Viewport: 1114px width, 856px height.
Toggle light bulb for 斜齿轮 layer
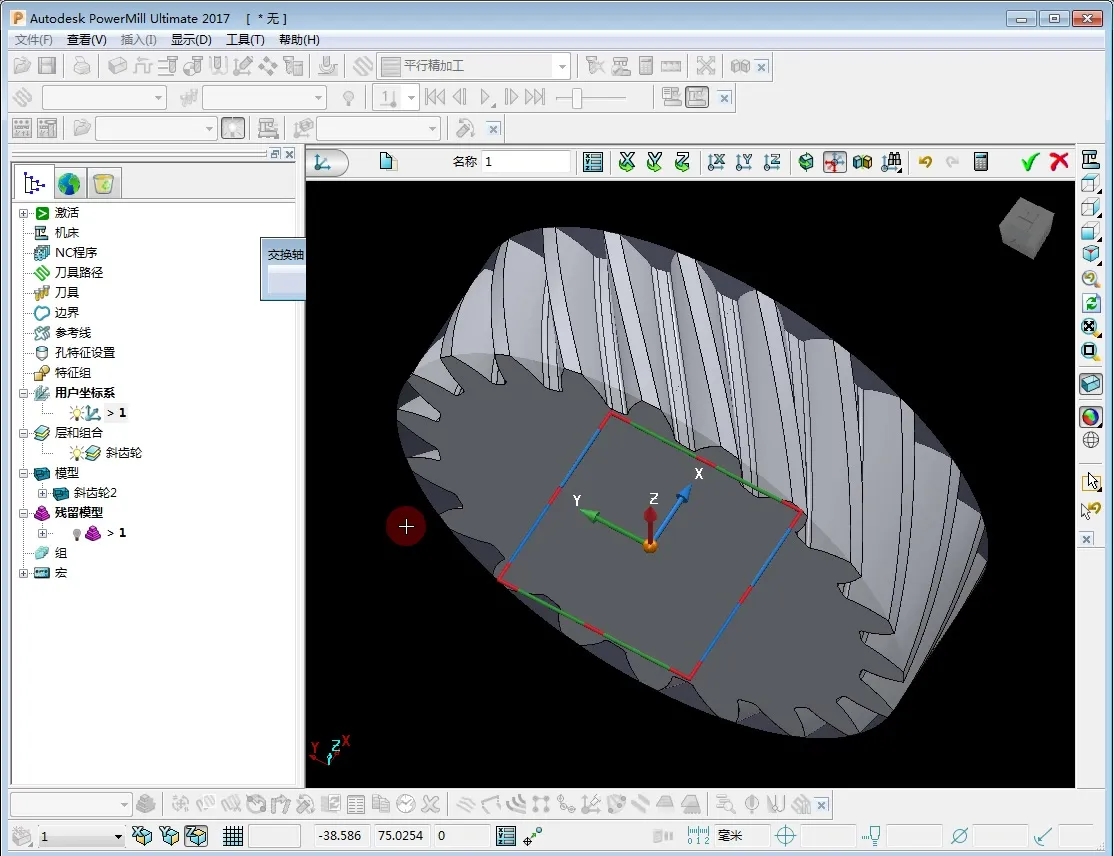coord(76,453)
